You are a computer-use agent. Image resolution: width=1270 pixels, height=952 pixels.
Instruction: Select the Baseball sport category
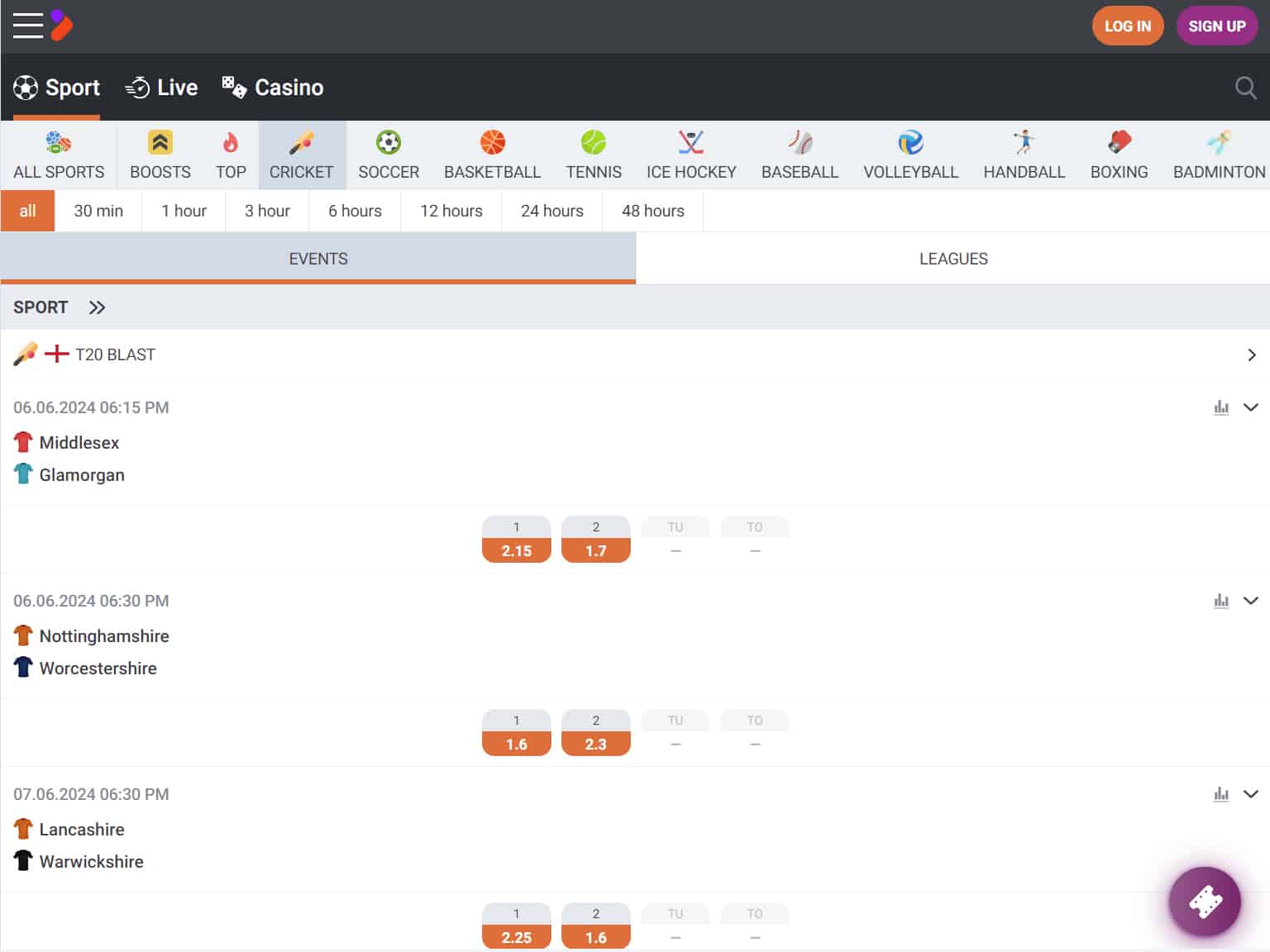[x=800, y=155]
